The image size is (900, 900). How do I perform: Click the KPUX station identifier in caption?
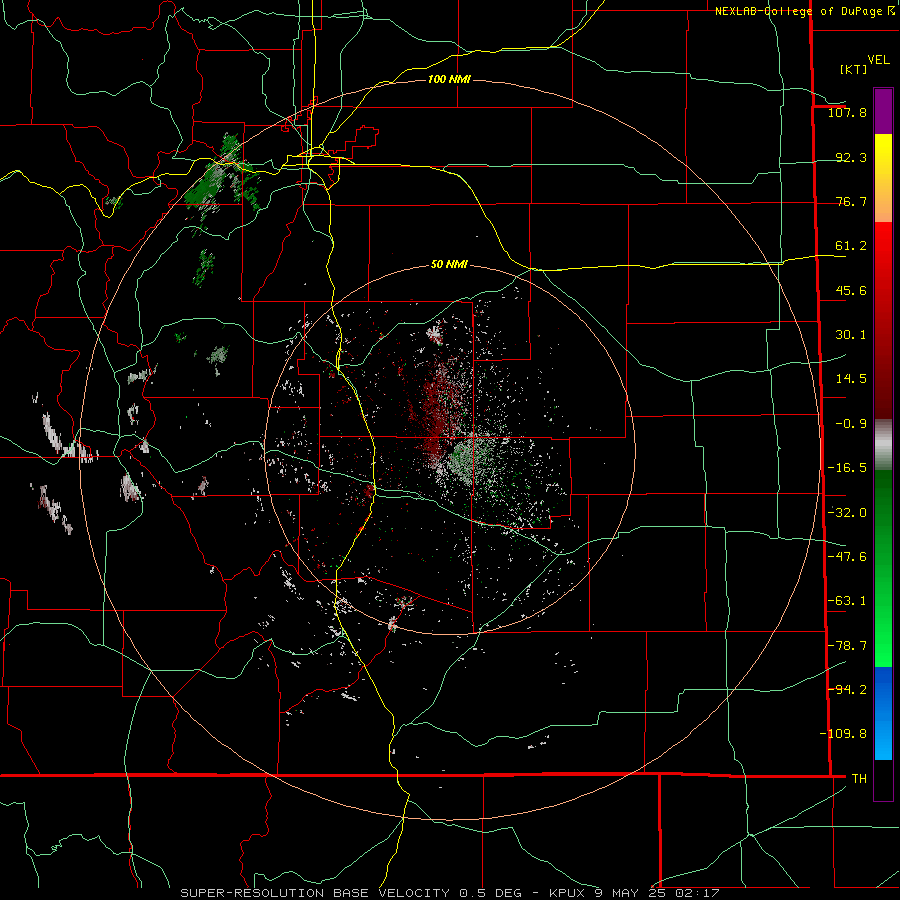tap(568, 893)
